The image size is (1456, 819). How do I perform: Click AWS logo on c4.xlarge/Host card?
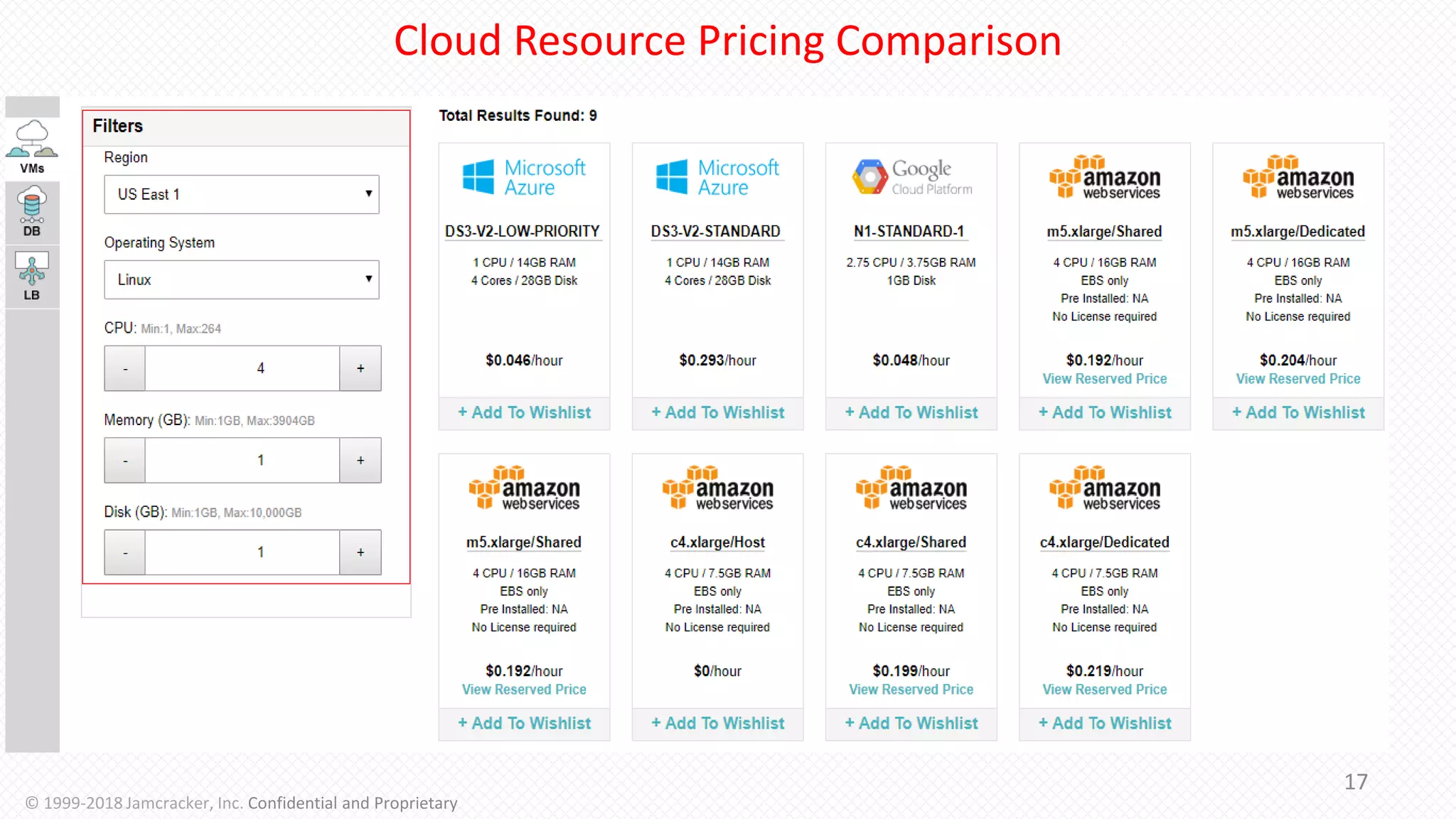point(717,488)
